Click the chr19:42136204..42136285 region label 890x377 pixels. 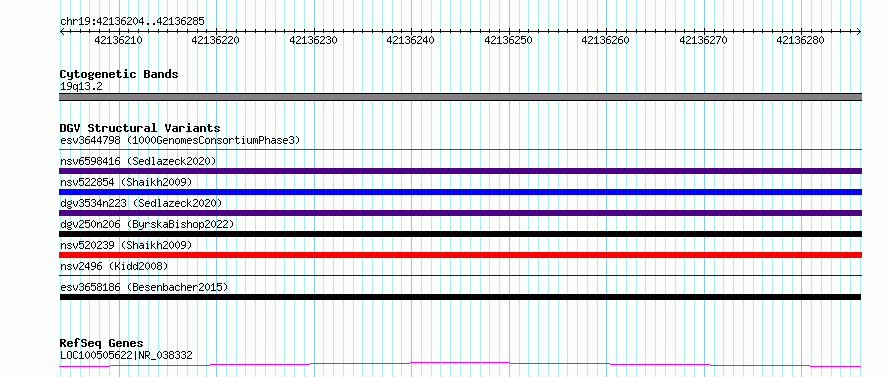pyautogui.click(x=132, y=21)
